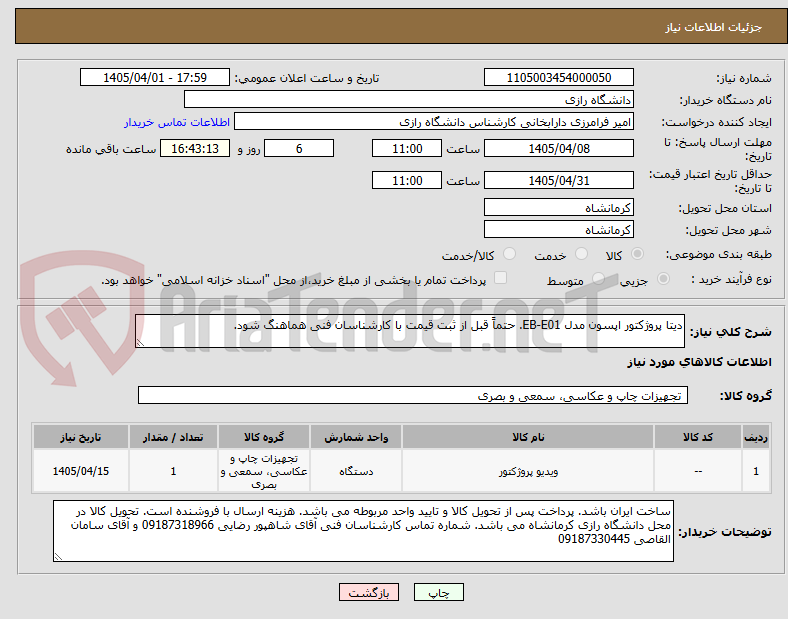Click the need date cell 1405/04/15

click(x=81, y=471)
